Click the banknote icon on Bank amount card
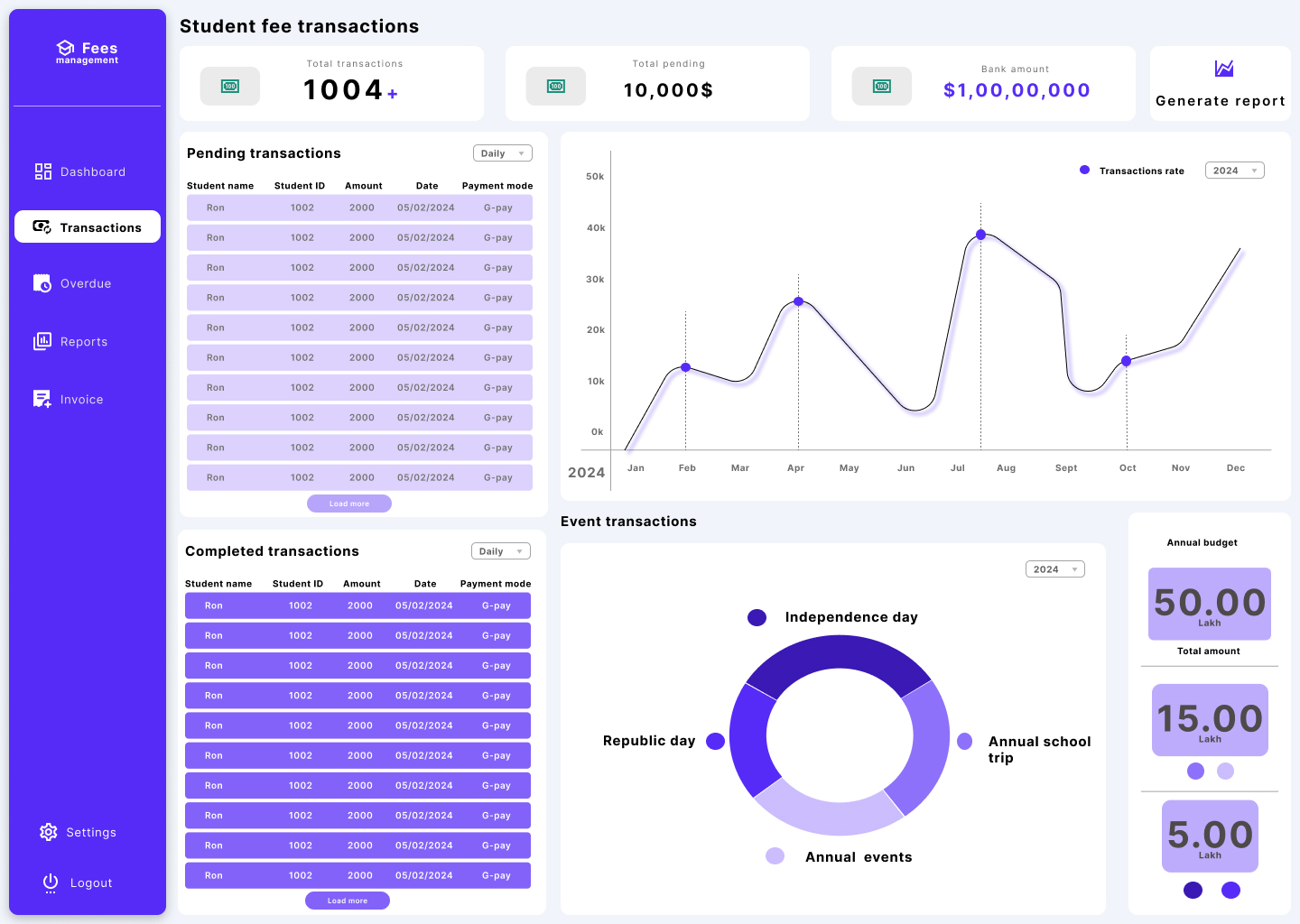This screenshot has width=1300, height=924. pyautogui.click(x=882, y=87)
